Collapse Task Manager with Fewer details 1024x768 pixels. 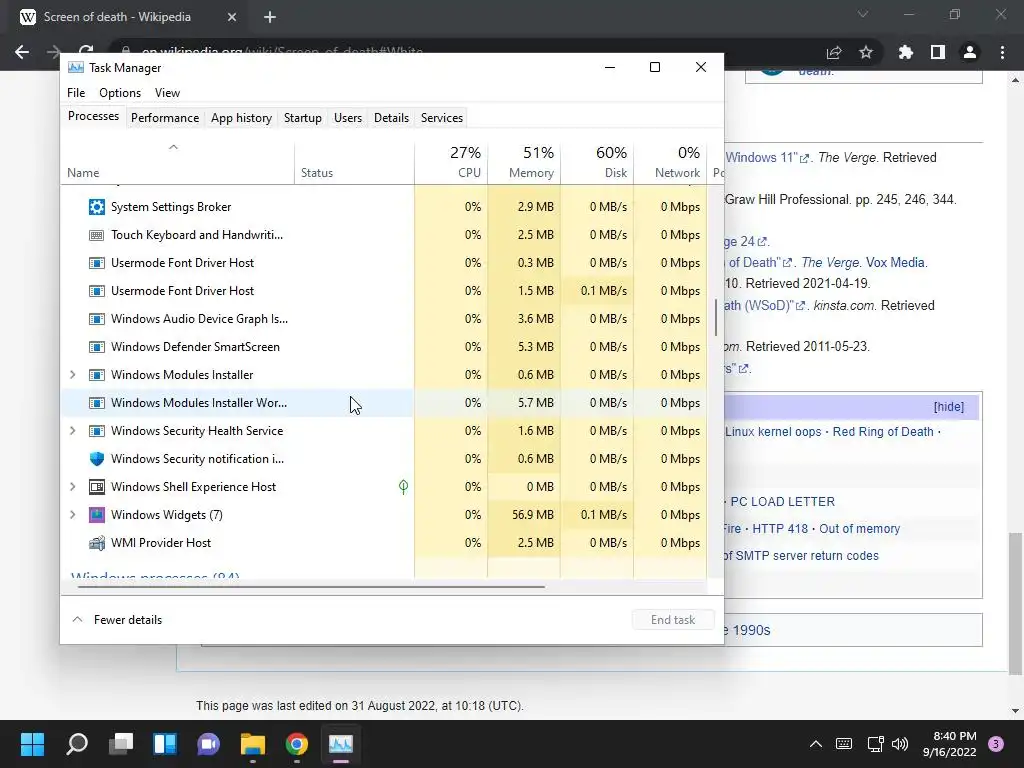(x=118, y=620)
